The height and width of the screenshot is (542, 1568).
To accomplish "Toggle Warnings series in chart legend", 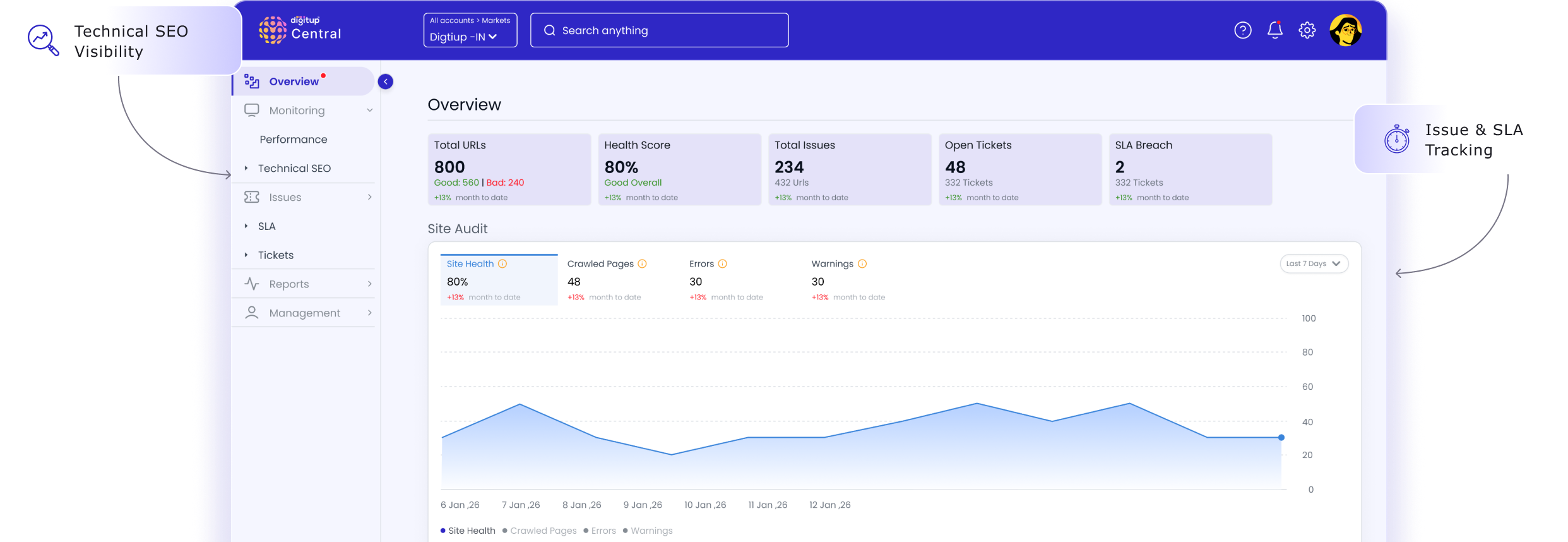I will (x=648, y=531).
